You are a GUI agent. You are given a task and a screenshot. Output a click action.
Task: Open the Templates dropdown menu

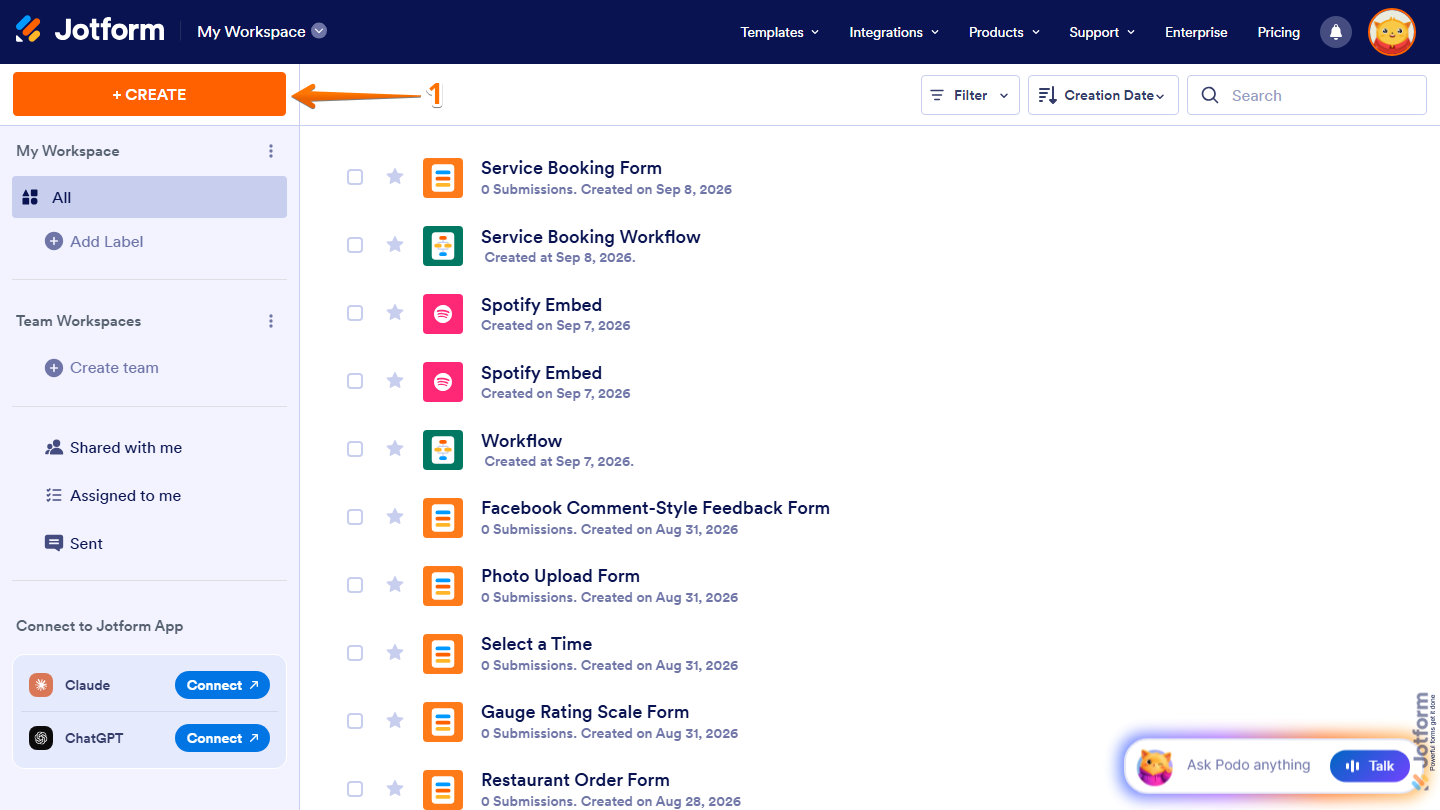pyautogui.click(x=780, y=32)
